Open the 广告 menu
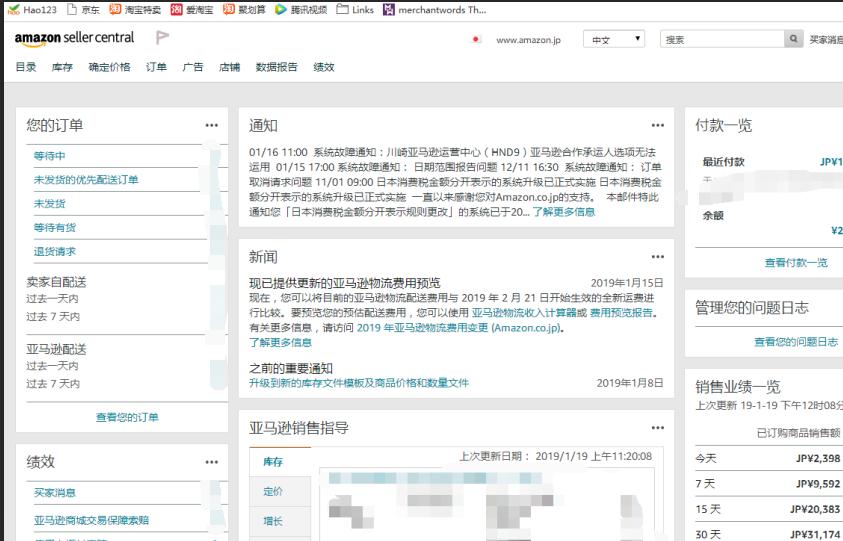The width and height of the screenshot is (843, 541). click(x=193, y=67)
